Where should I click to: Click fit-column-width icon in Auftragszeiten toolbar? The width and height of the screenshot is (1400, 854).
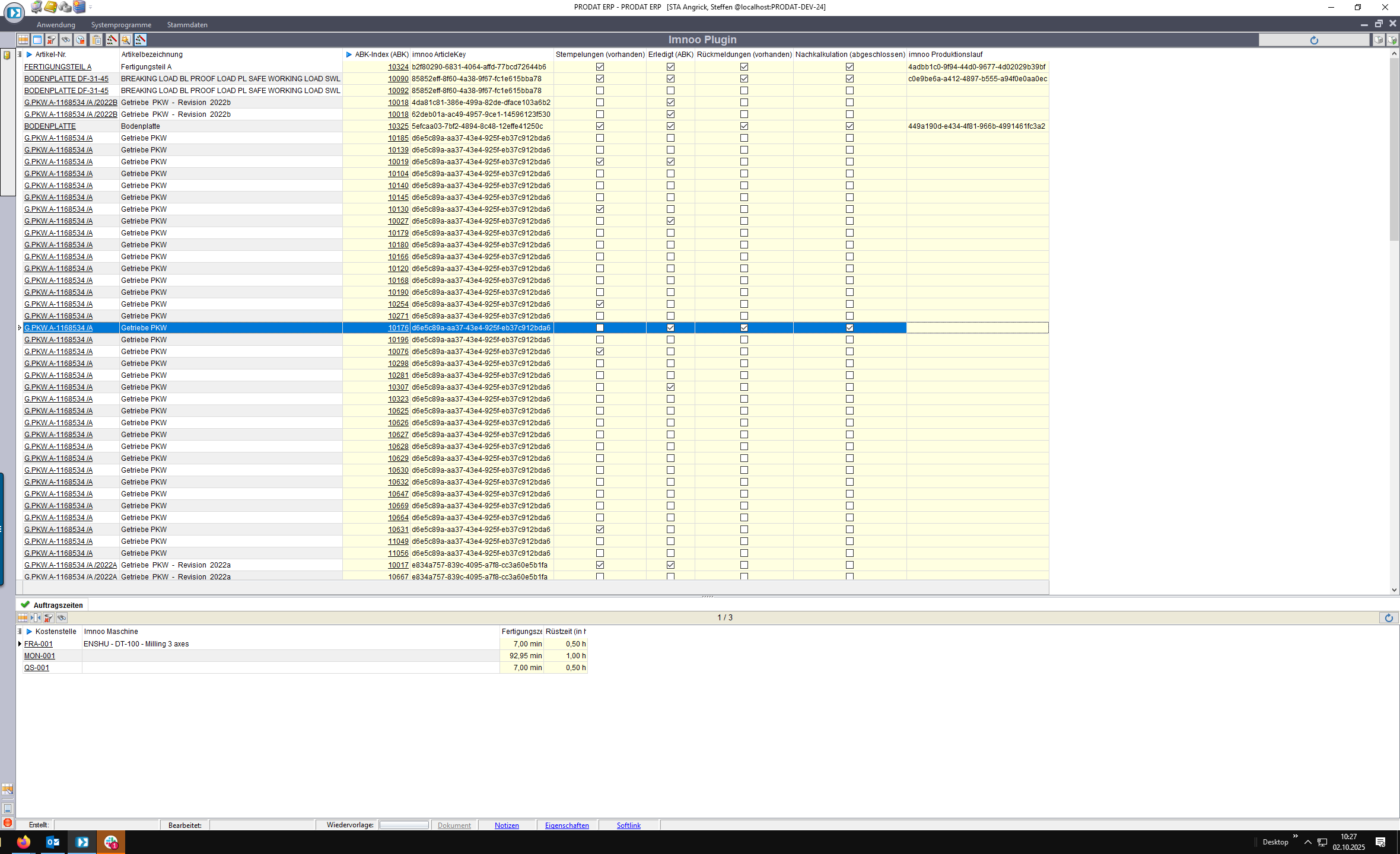point(36,617)
